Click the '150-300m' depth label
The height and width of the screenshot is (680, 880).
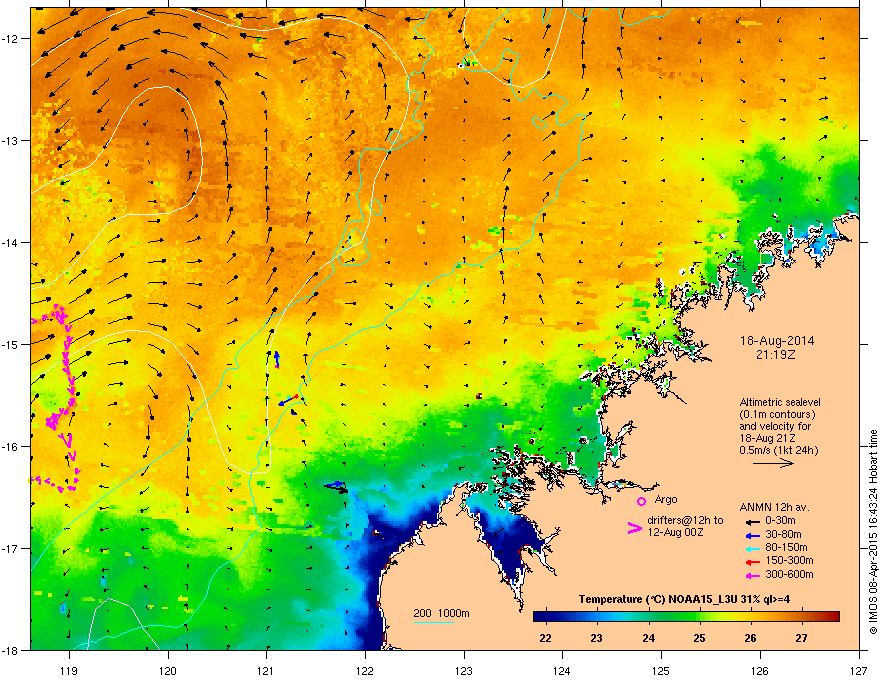(789, 560)
